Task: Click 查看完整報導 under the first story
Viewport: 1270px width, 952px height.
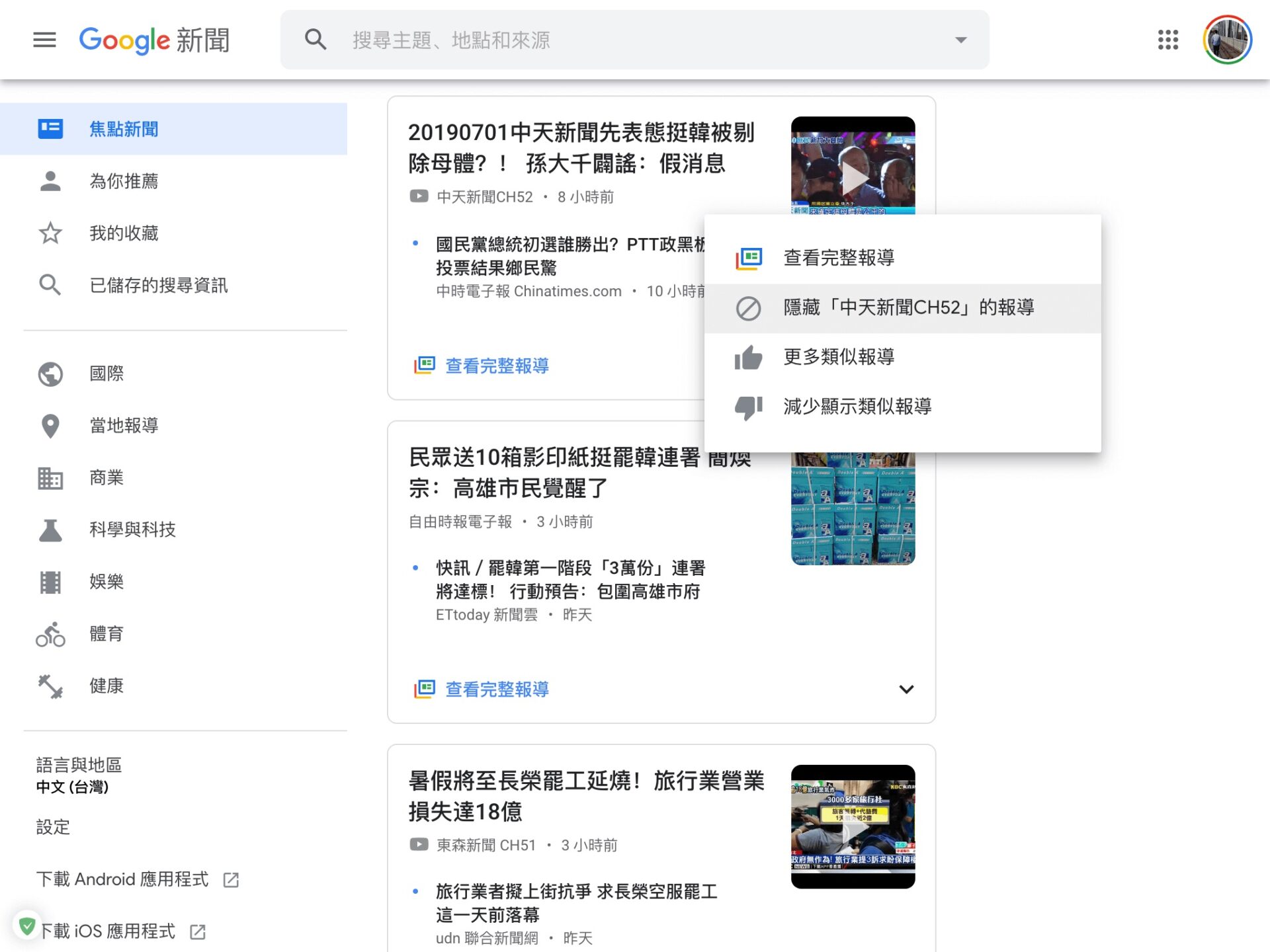Action: [482, 366]
